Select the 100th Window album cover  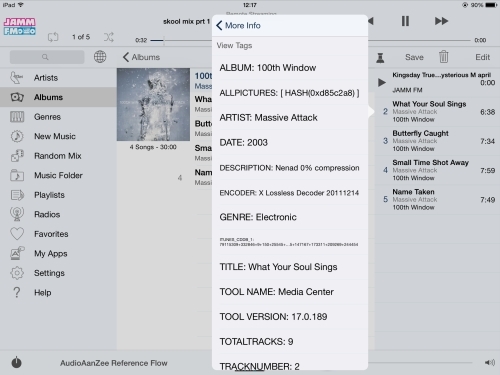153,104
